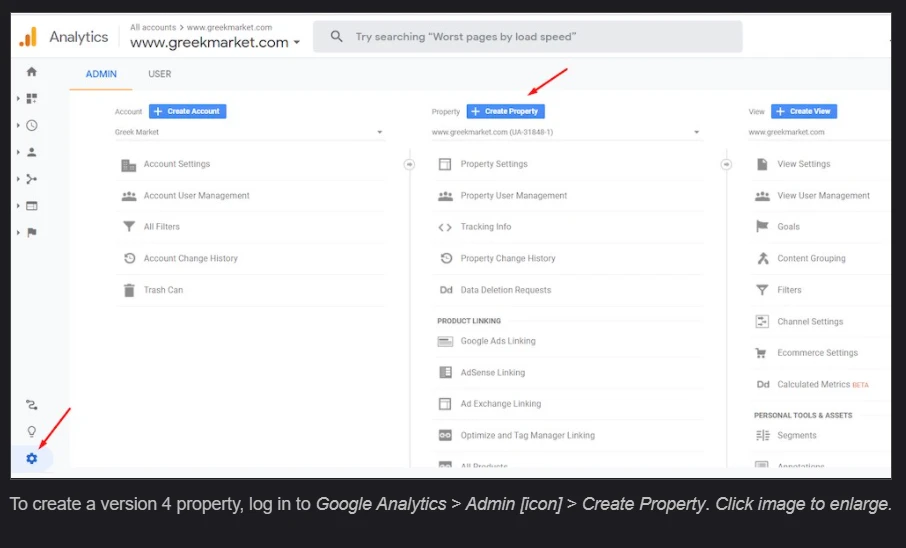Open the property selector dropdown for www.greekmarket.com (UA-31848-1)
This screenshot has width=906, height=548.
696,132
